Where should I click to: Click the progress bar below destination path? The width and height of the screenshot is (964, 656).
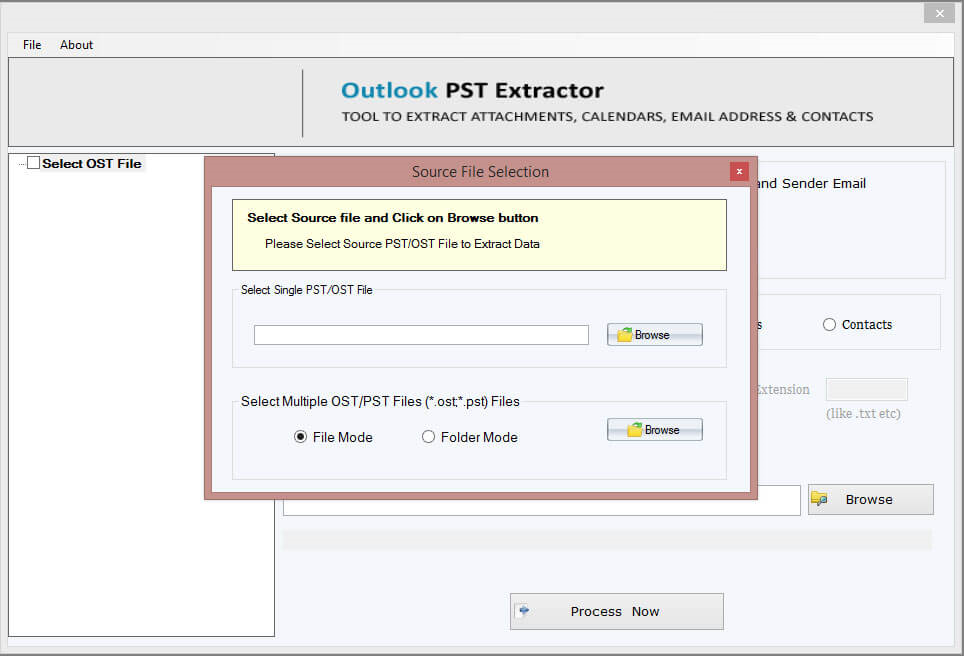[607, 541]
